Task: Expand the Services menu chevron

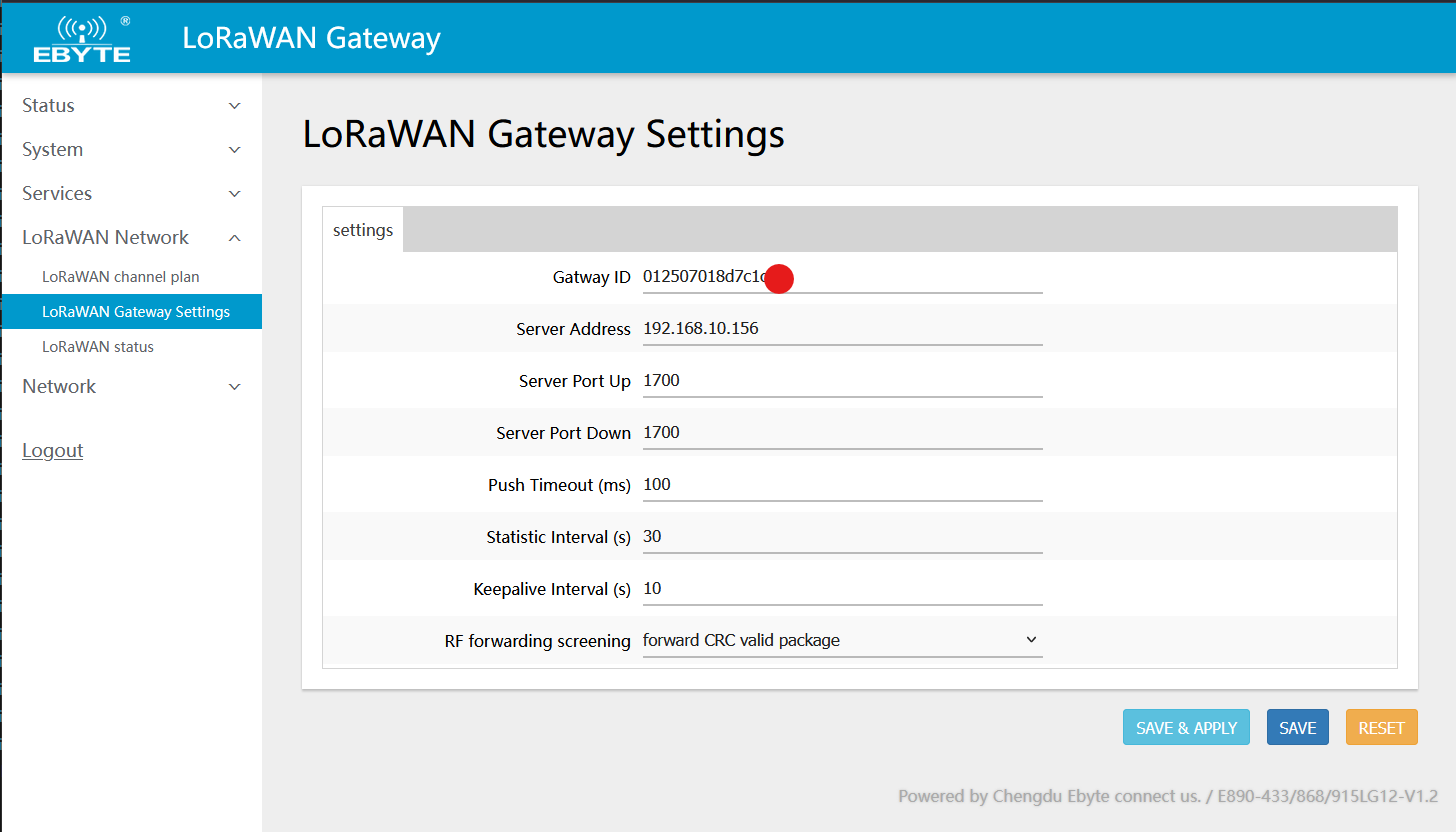Action: (234, 194)
